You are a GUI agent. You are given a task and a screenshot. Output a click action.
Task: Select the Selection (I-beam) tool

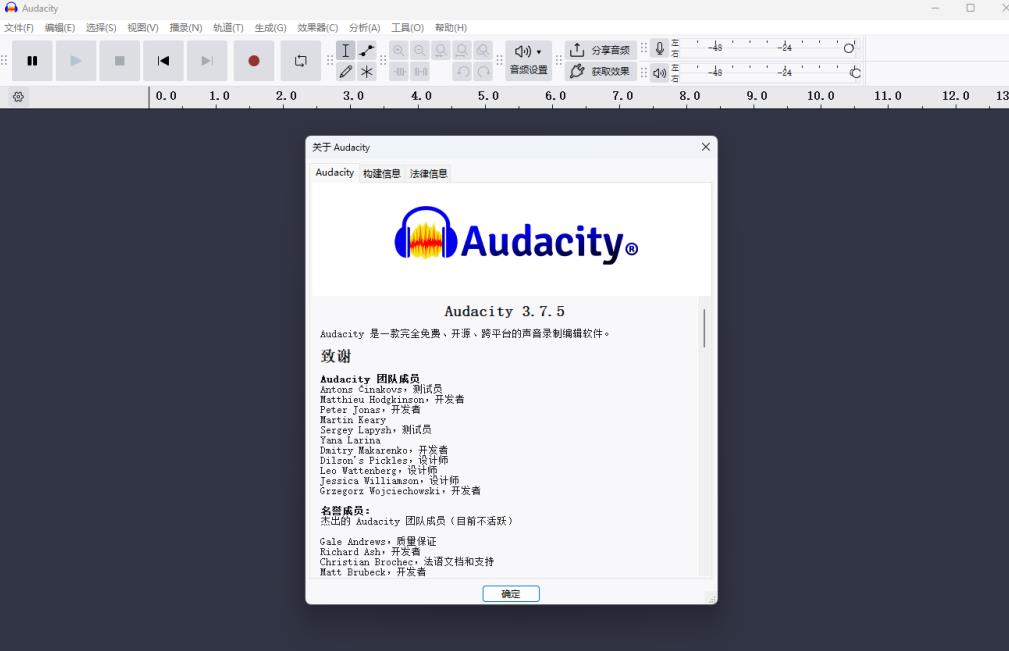[x=346, y=50]
